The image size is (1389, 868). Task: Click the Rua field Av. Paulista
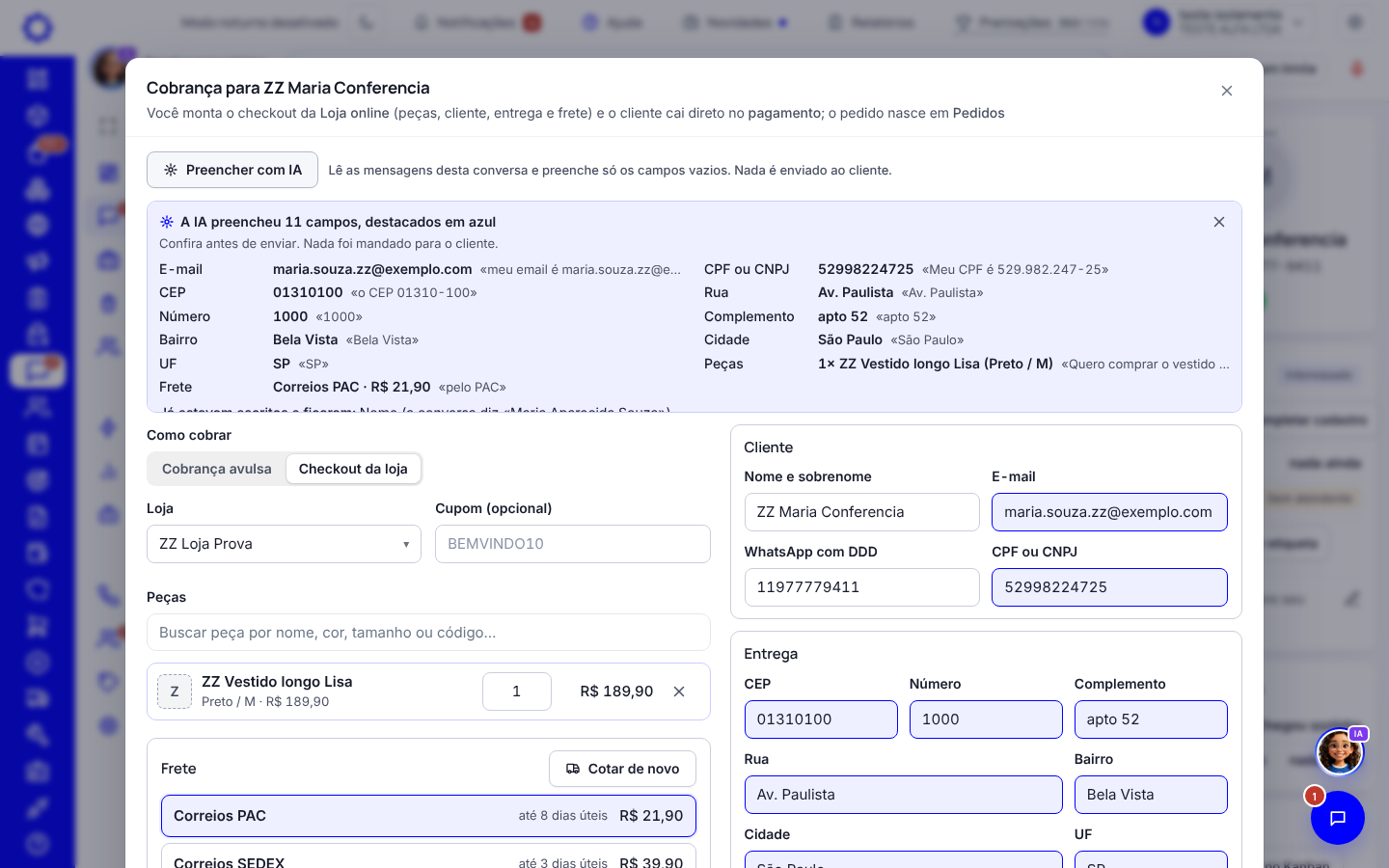pyautogui.click(x=904, y=795)
